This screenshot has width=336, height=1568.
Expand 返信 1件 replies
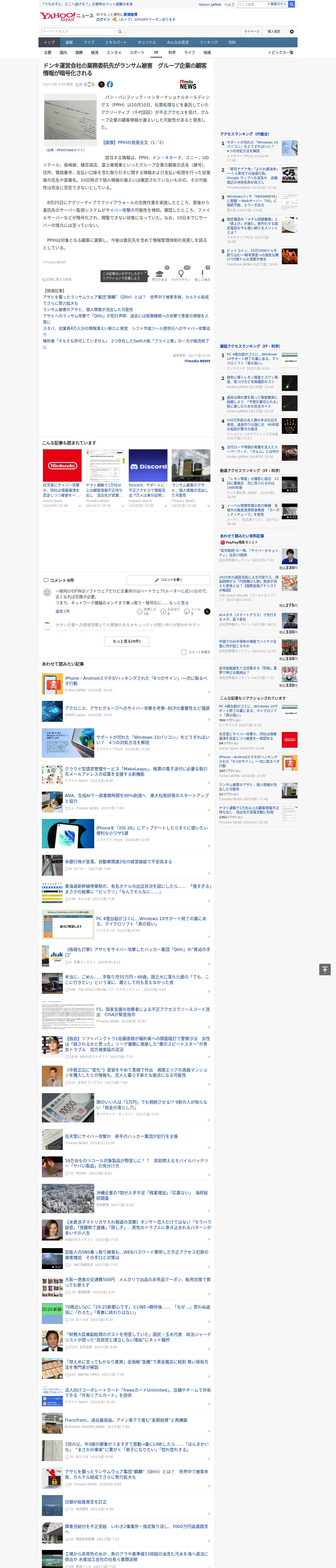(62, 611)
